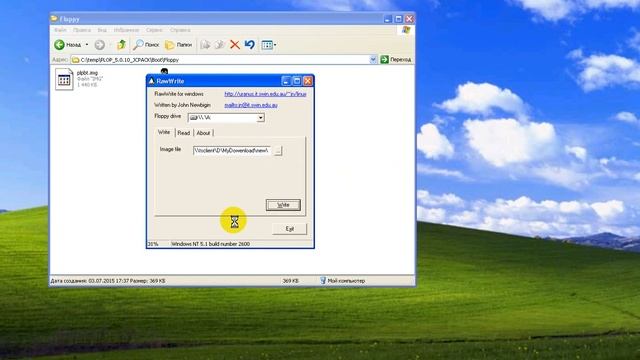Click the Exit button in RawWrite
Viewport: 640px width, 360px height.
[x=289, y=229]
